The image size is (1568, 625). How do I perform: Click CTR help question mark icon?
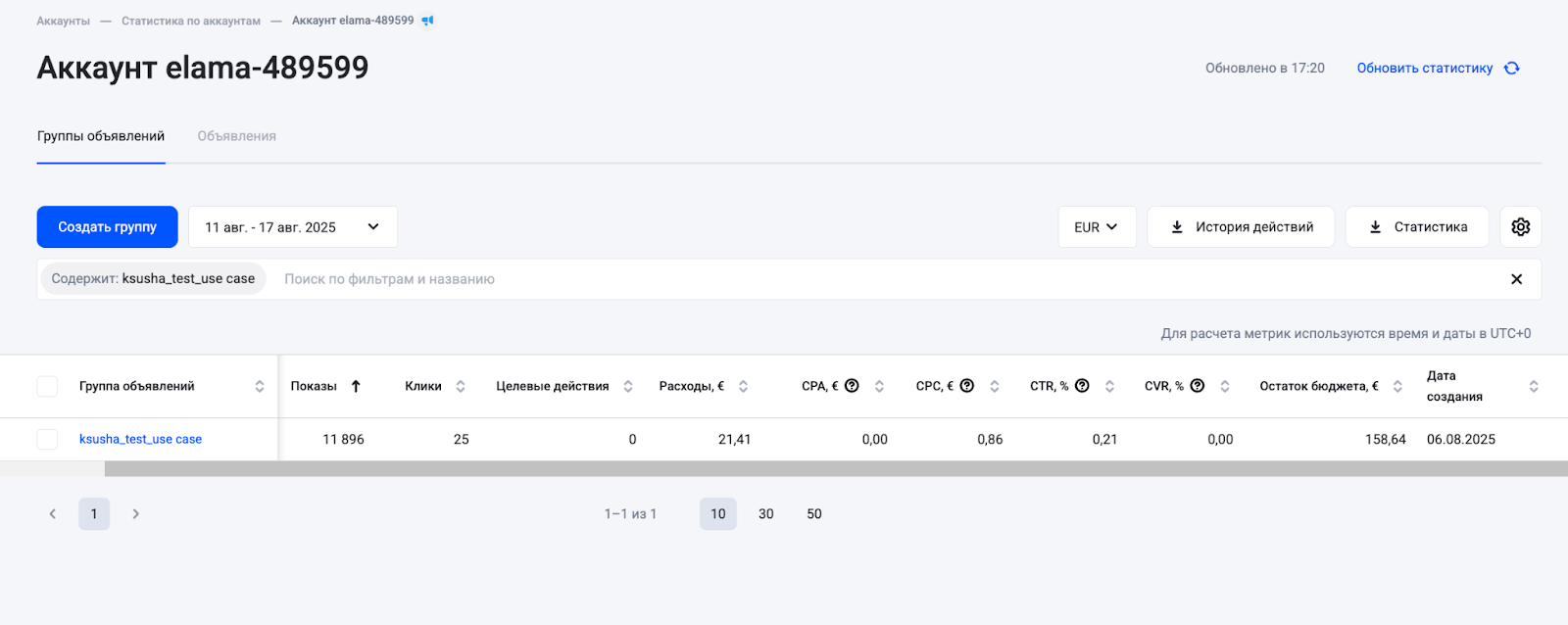pos(1082,386)
